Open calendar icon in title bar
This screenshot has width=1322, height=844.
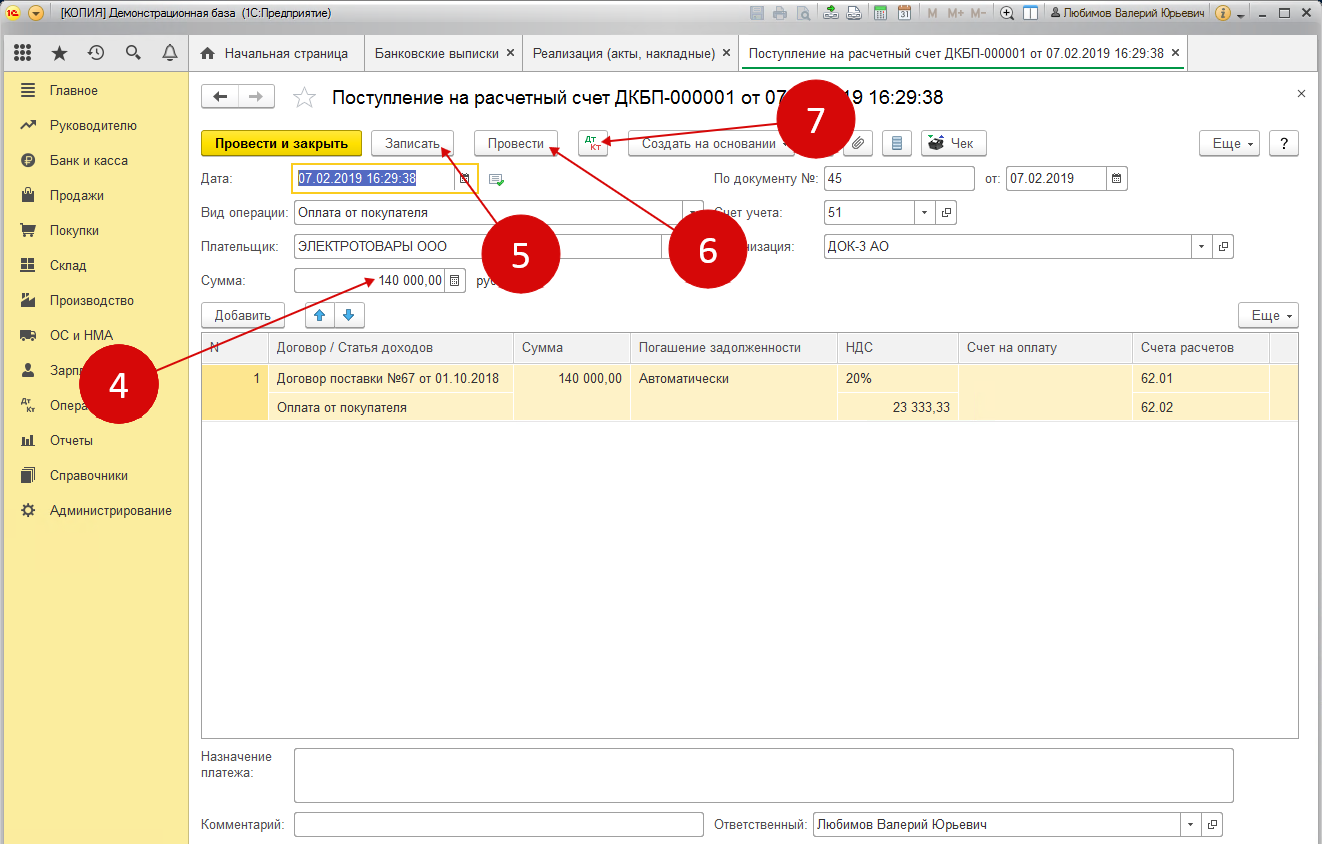[x=904, y=14]
